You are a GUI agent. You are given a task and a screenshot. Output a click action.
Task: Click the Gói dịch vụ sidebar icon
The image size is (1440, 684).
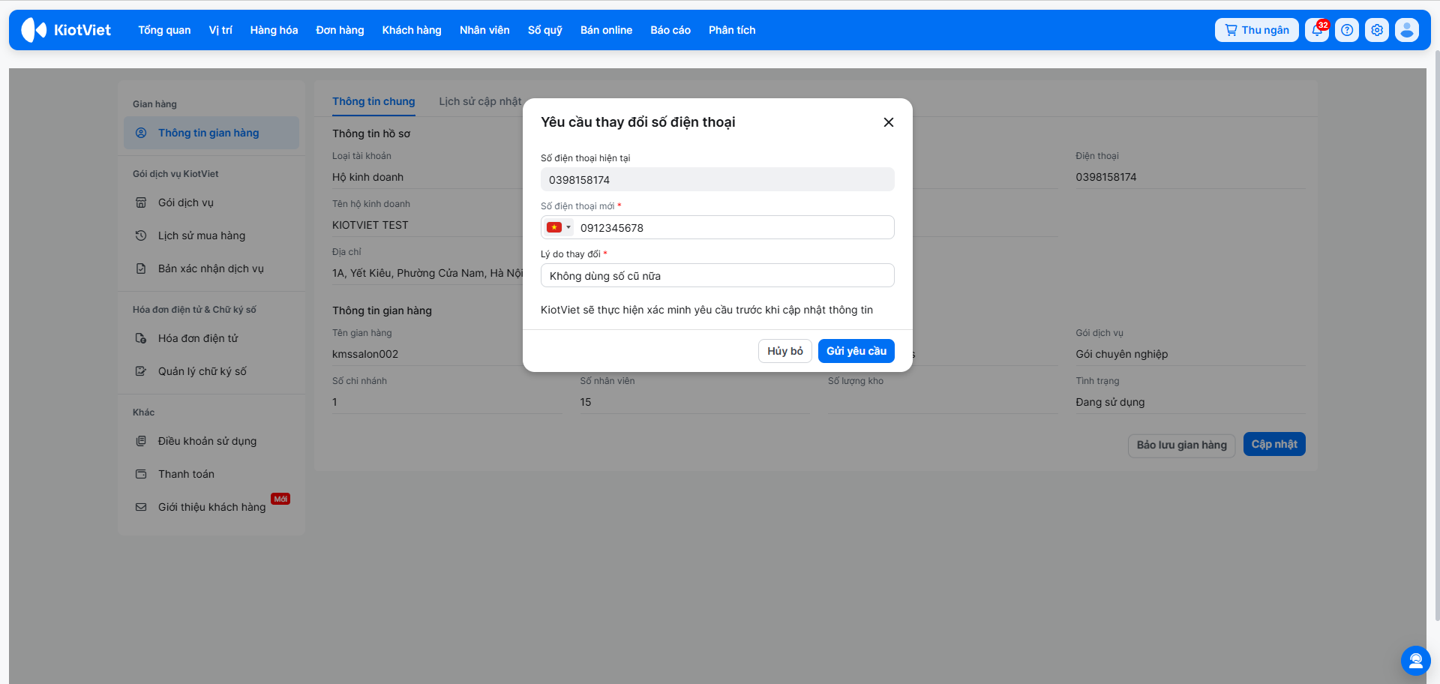[141, 203]
